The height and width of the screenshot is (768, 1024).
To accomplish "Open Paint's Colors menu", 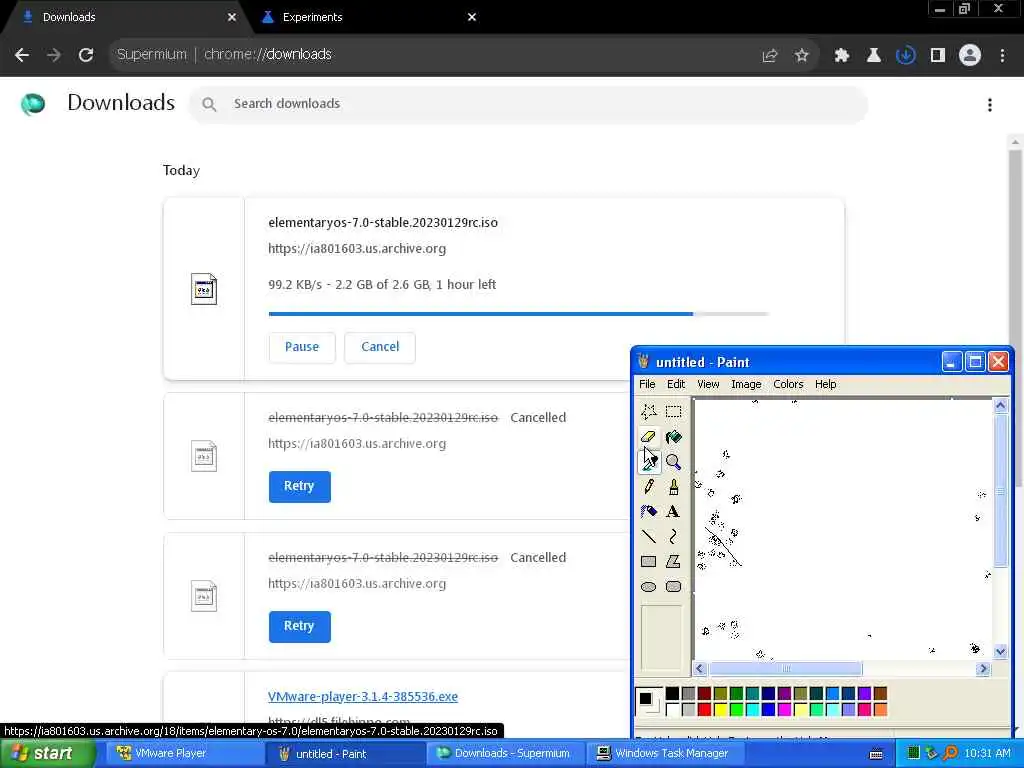I will 788,384.
